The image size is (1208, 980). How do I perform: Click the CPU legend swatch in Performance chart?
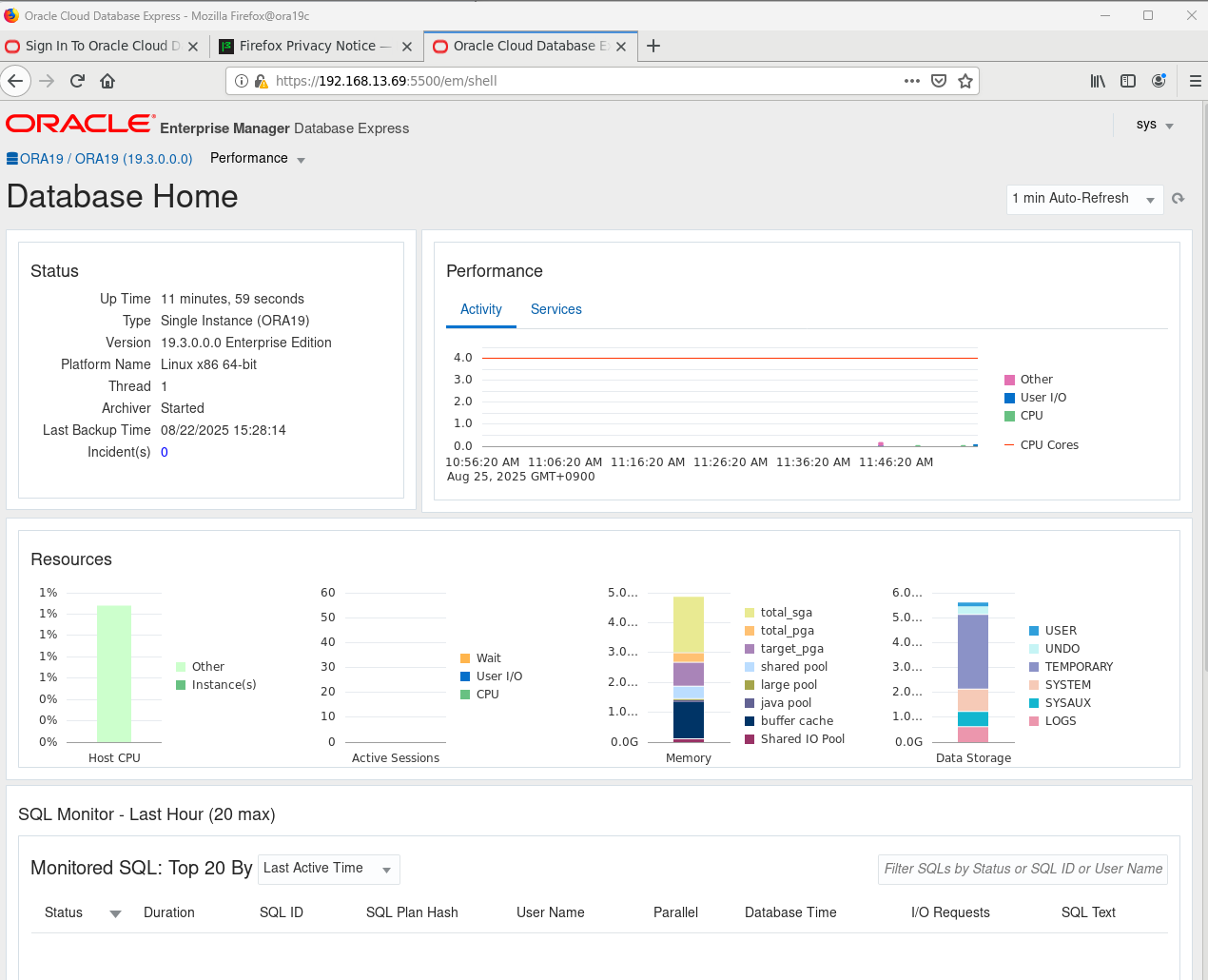coord(1010,416)
